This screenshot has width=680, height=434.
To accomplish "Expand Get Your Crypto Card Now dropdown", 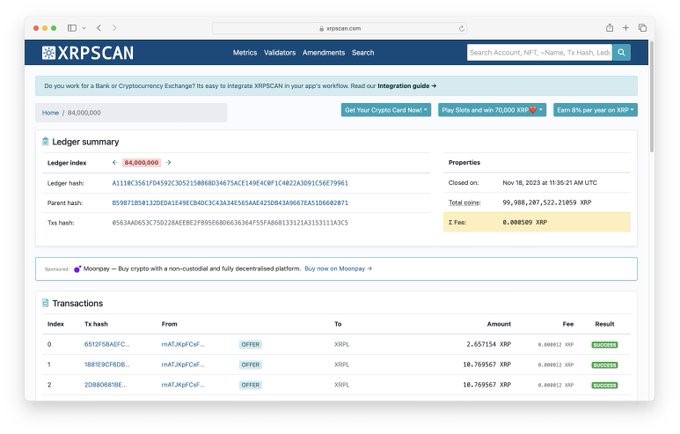I will [x=386, y=110].
